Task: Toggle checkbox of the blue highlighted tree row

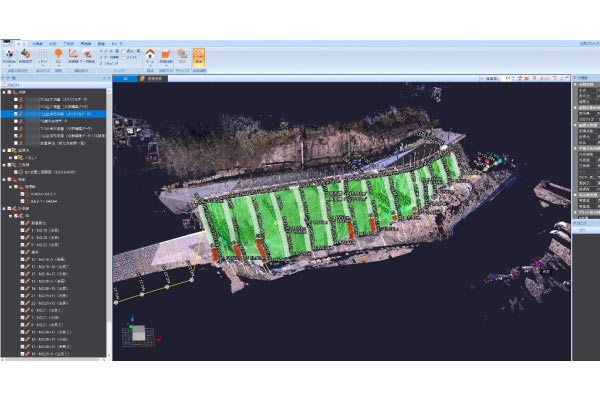Action: click(18, 113)
